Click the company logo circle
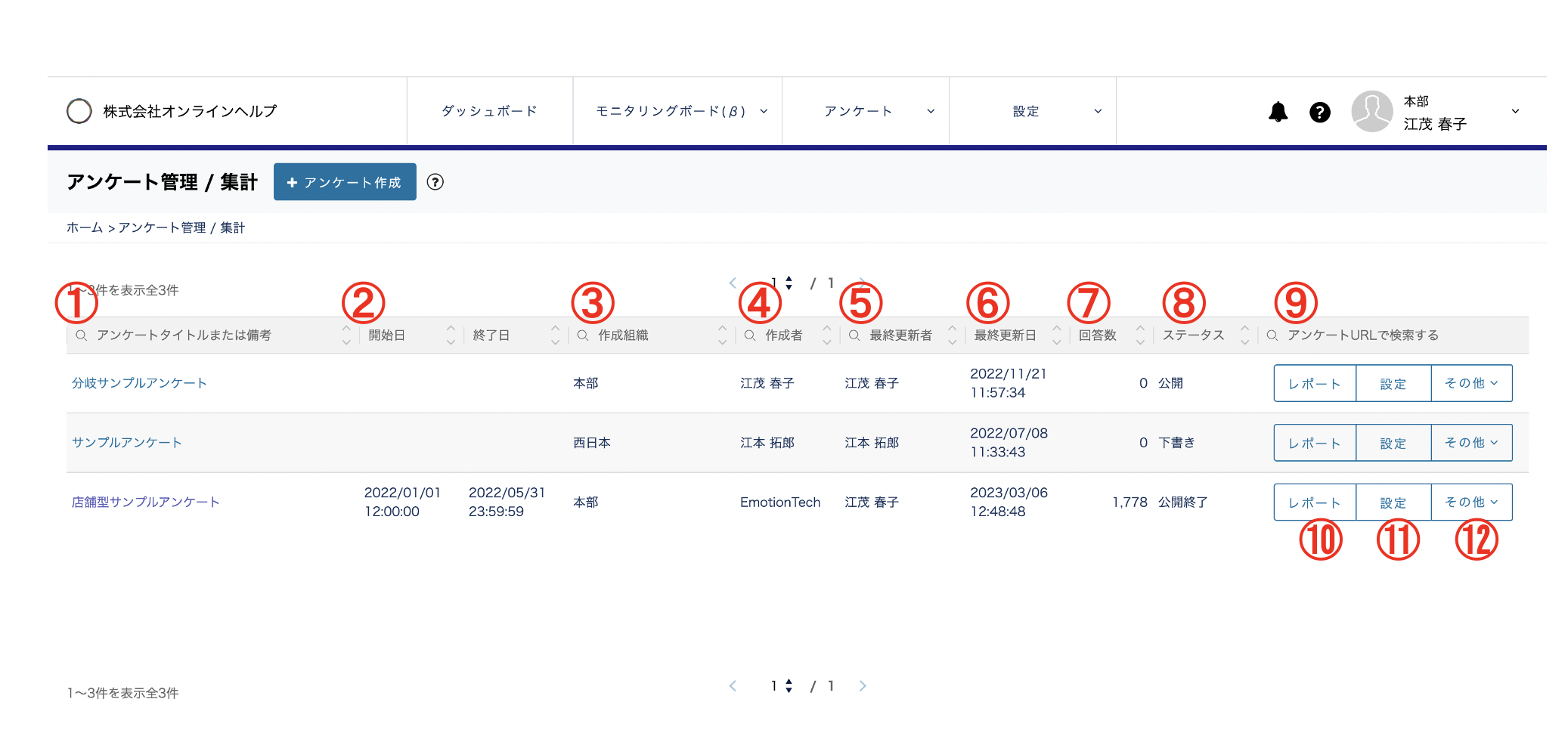The height and width of the screenshot is (742, 1568). pos(79,111)
